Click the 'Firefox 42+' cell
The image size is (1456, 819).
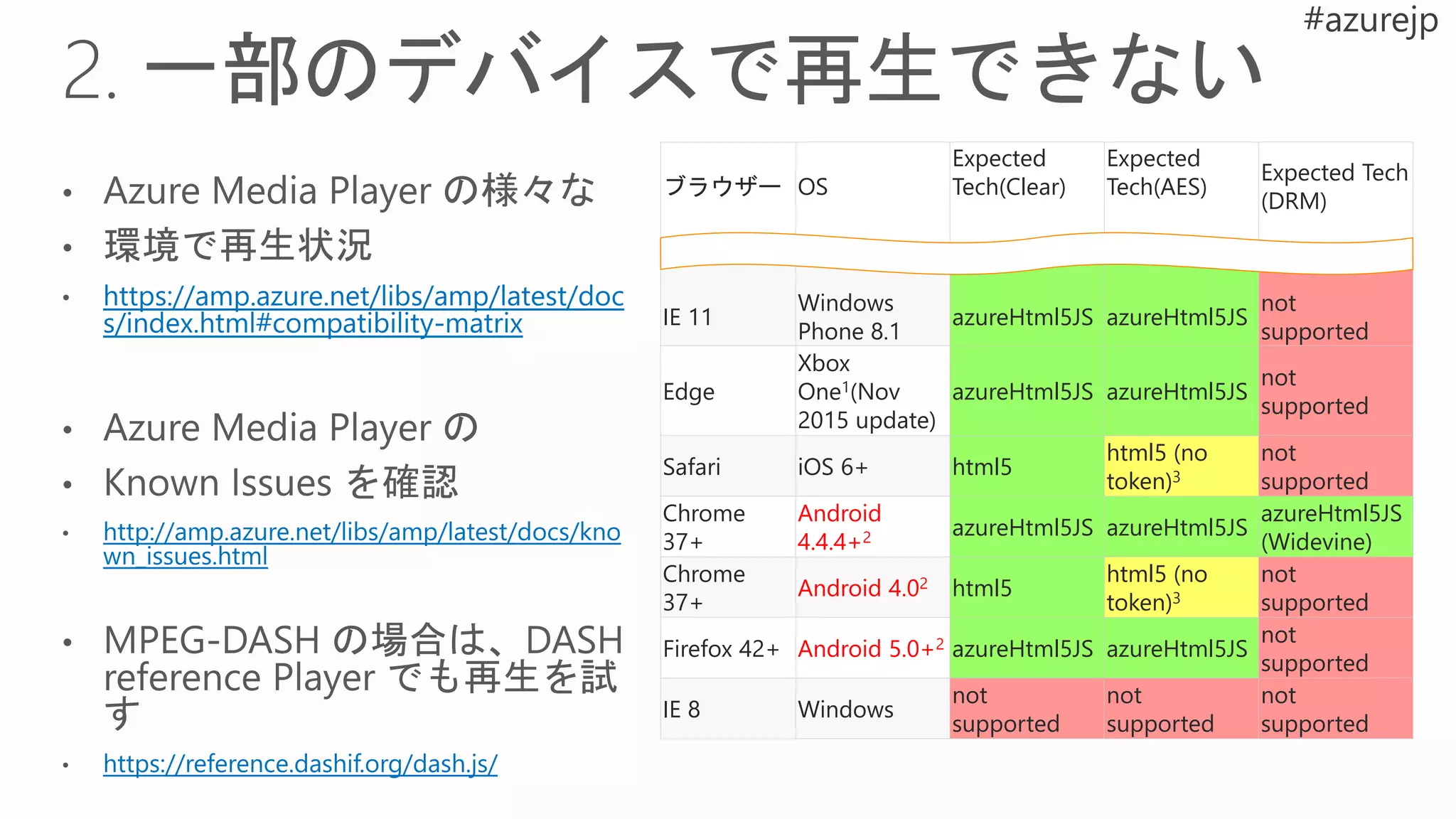tap(727, 648)
